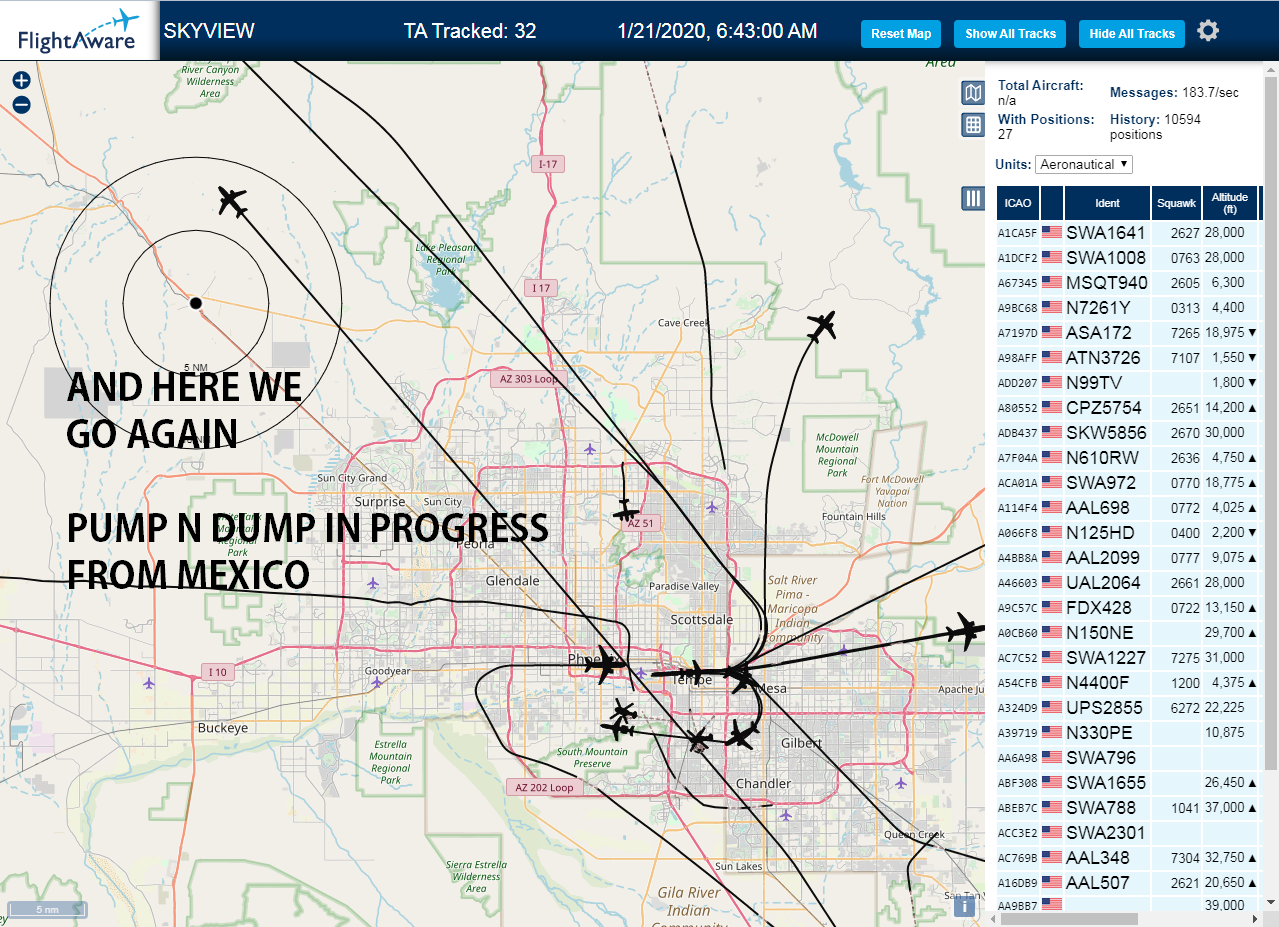The width and height of the screenshot is (1279, 927).
Task: Select N125HD row ident
Action: [1100, 532]
